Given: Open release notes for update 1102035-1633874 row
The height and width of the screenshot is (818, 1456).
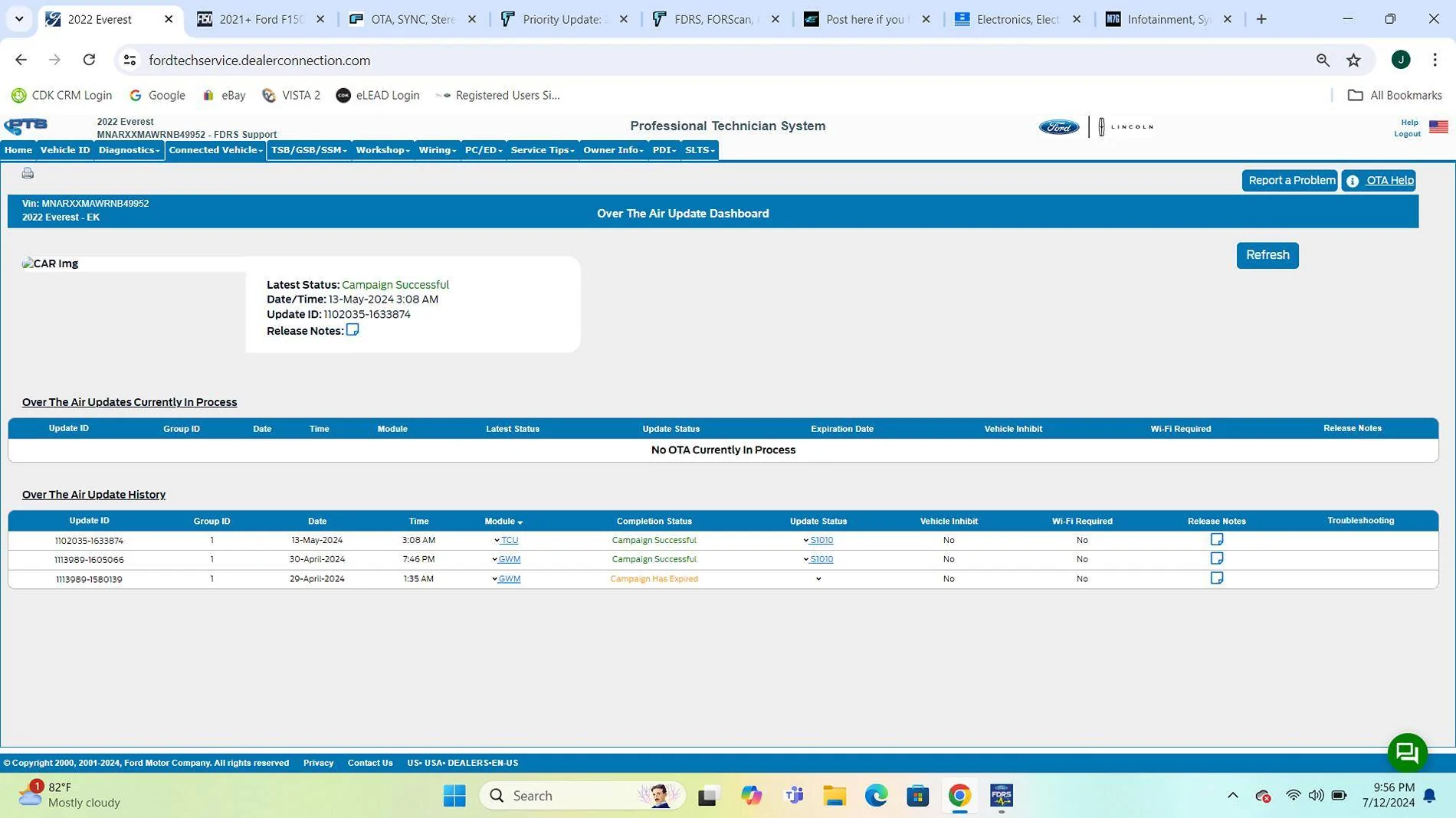Looking at the screenshot, I should pyautogui.click(x=1217, y=540).
